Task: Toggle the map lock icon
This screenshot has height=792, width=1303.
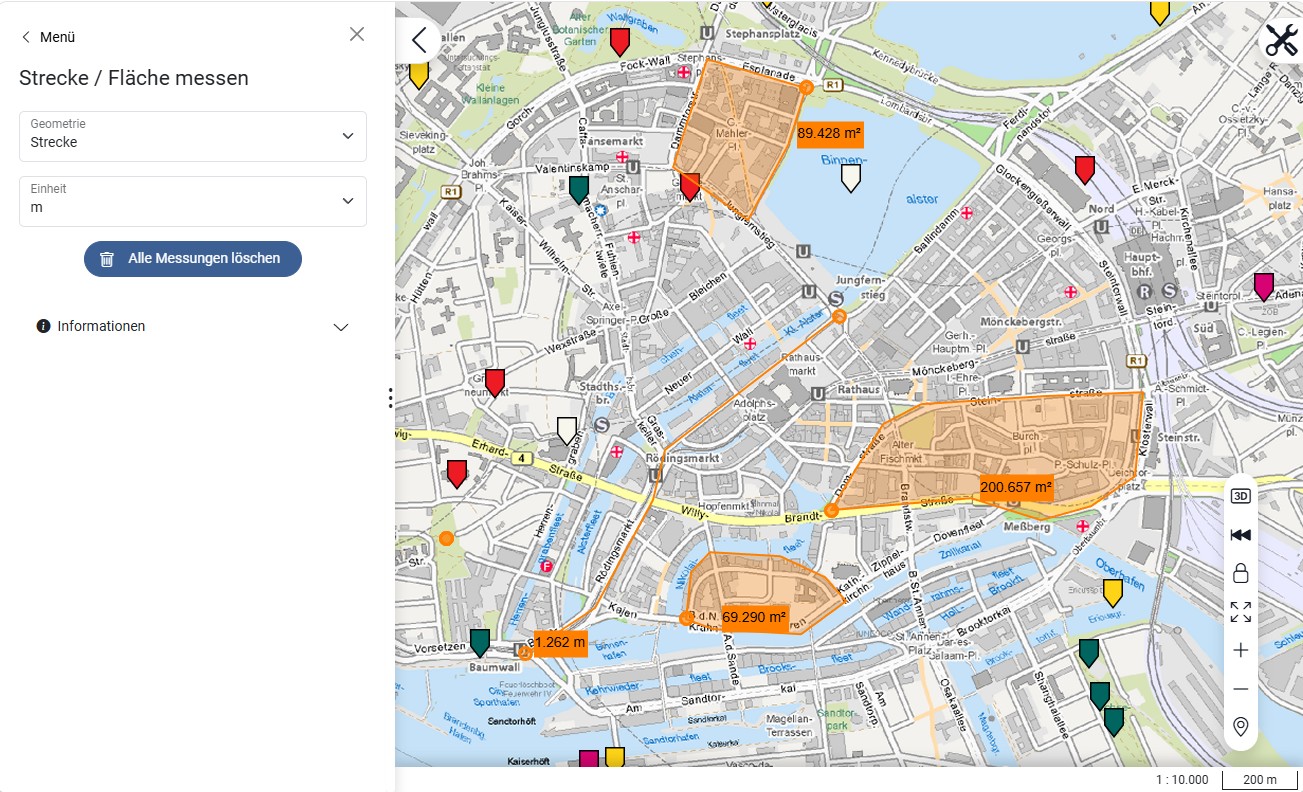Action: click(x=1241, y=573)
